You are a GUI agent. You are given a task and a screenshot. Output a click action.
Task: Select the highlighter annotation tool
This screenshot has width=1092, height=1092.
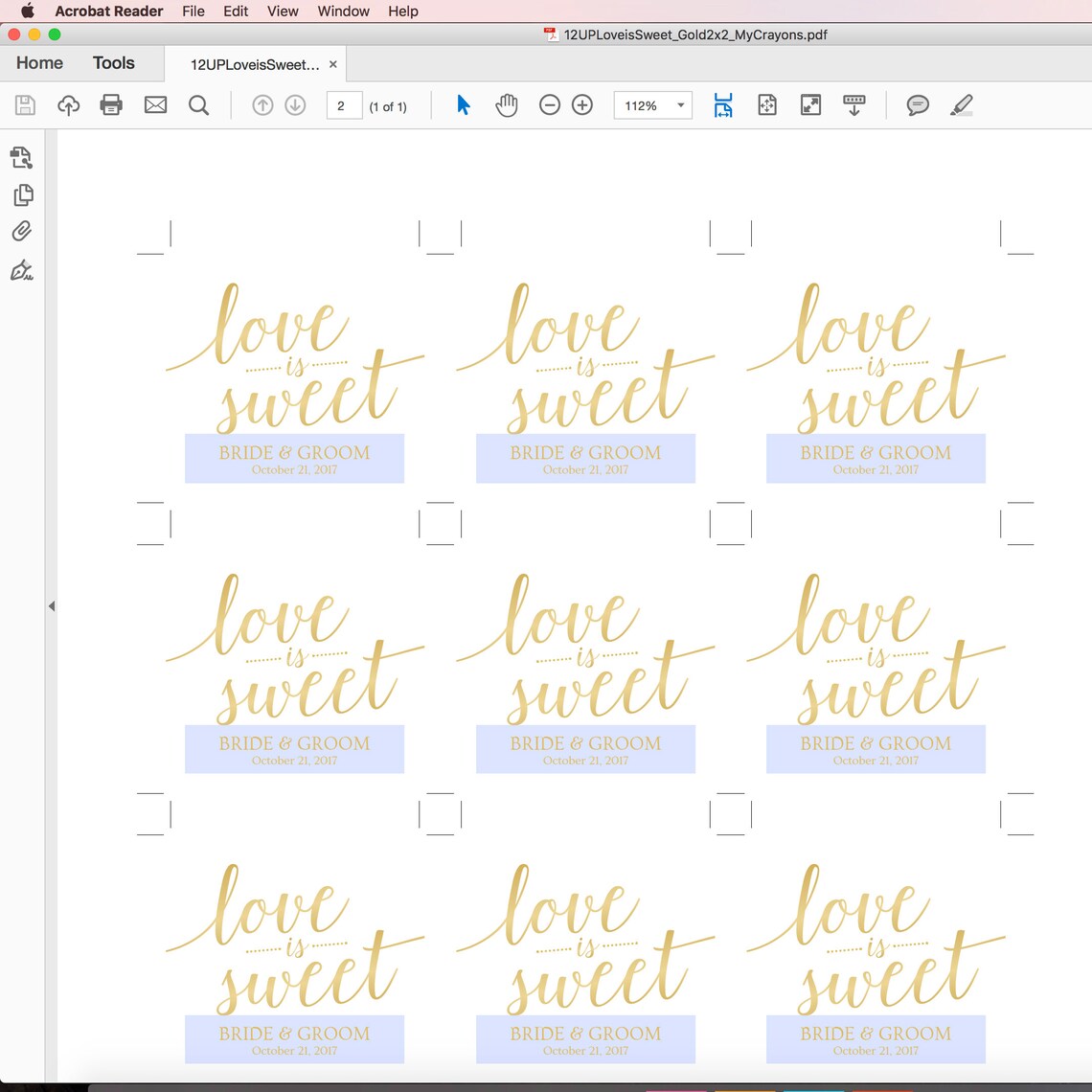tap(962, 105)
